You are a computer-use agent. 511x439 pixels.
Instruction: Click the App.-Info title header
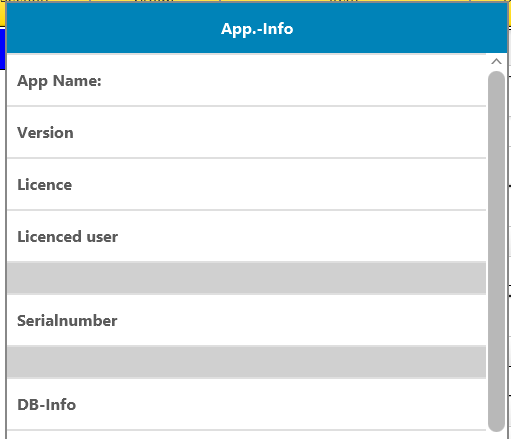pyautogui.click(x=257, y=28)
